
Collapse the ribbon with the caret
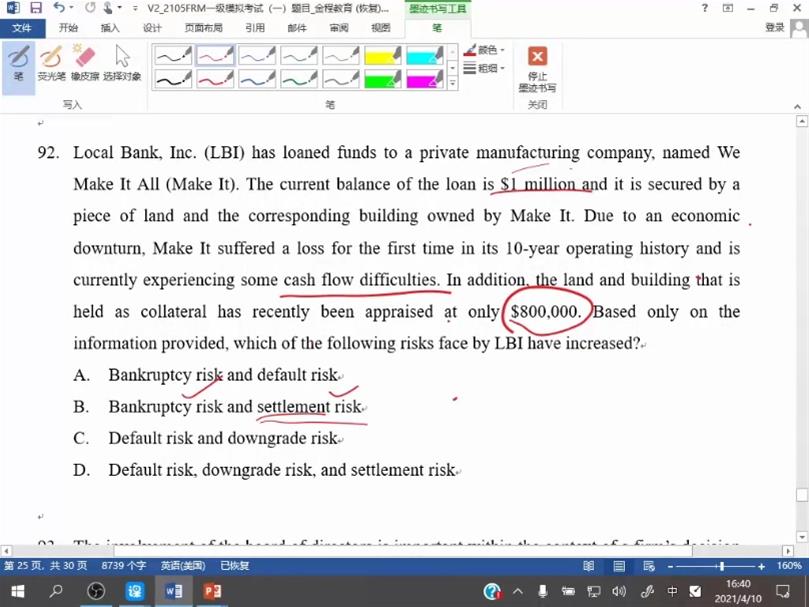(798, 106)
